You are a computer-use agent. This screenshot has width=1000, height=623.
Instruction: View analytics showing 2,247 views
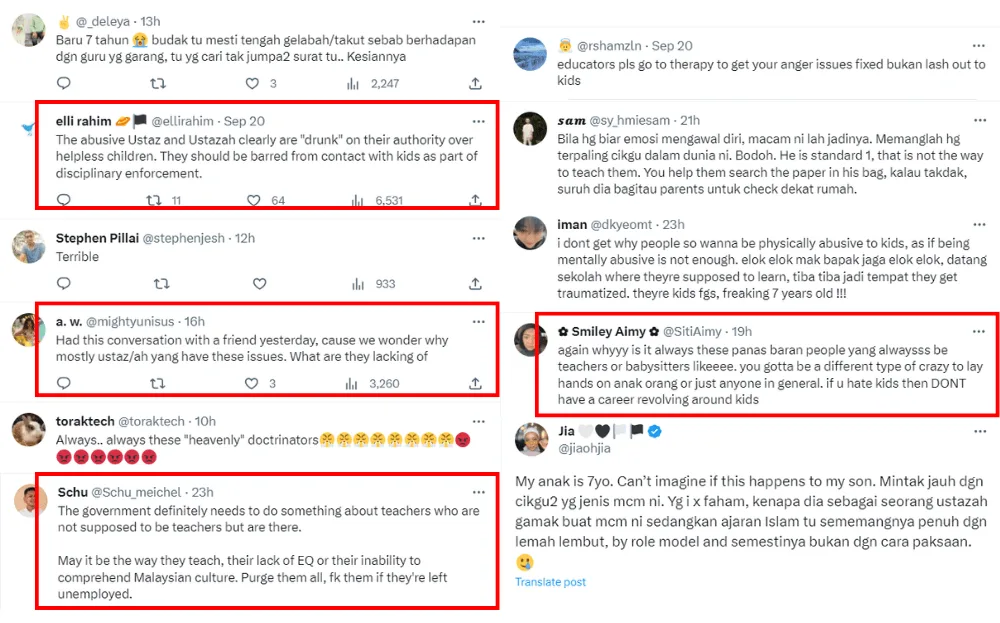pos(375,84)
